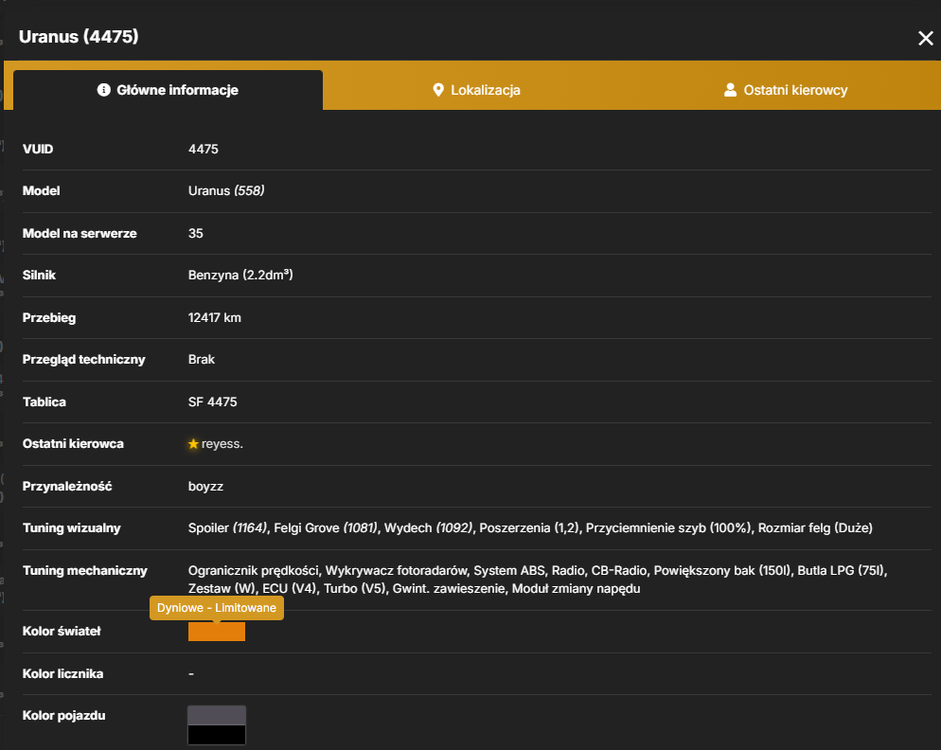Screen dimensions: 941x750
Task: Click the Powiększony bak (150l) entry
Action: click(722, 571)
